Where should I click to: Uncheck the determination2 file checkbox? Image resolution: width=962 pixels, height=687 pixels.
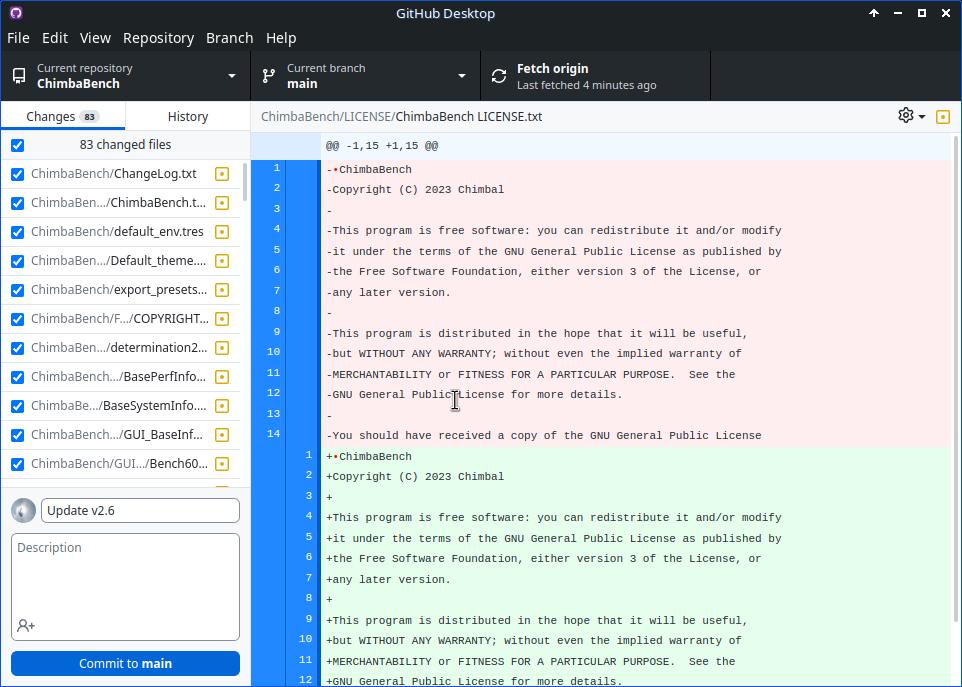pyautogui.click(x=18, y=348)
